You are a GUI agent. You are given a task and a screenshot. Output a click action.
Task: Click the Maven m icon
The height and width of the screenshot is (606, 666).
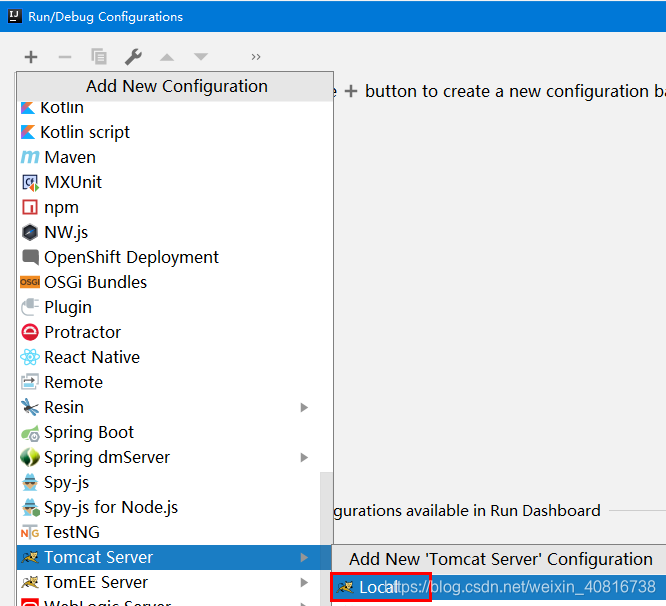point(30,157)
